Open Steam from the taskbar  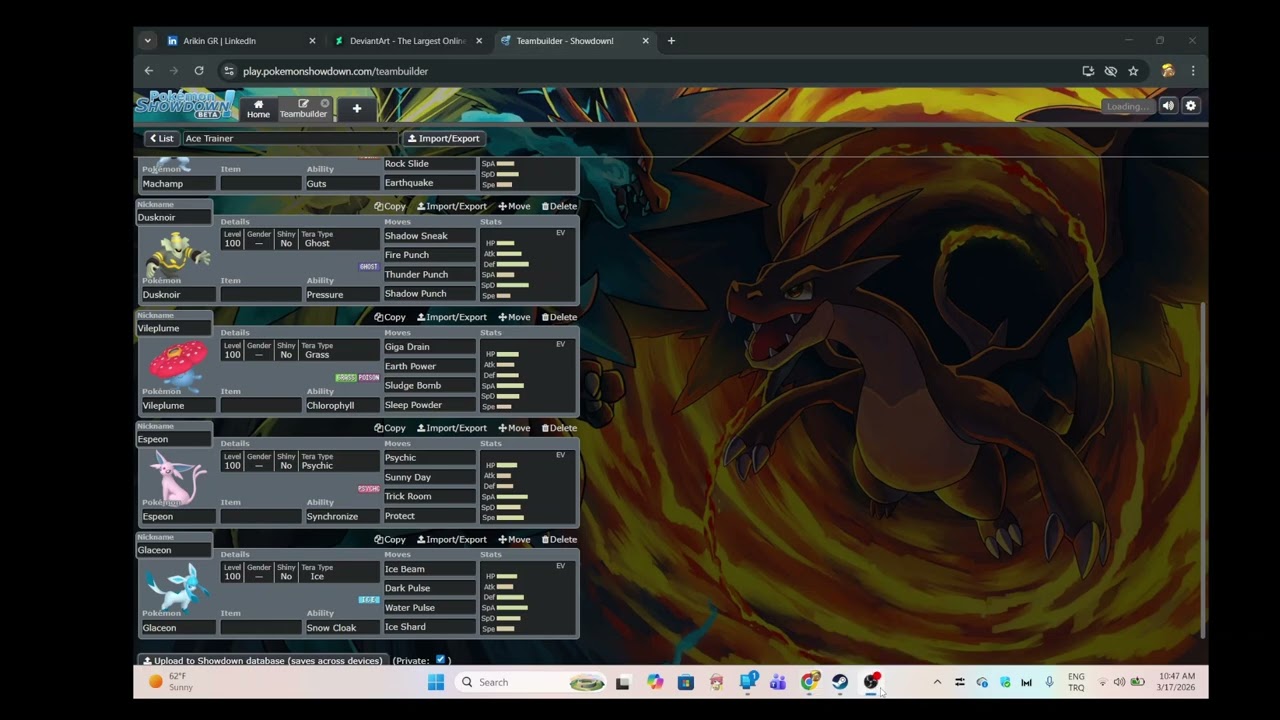point(840,682)
